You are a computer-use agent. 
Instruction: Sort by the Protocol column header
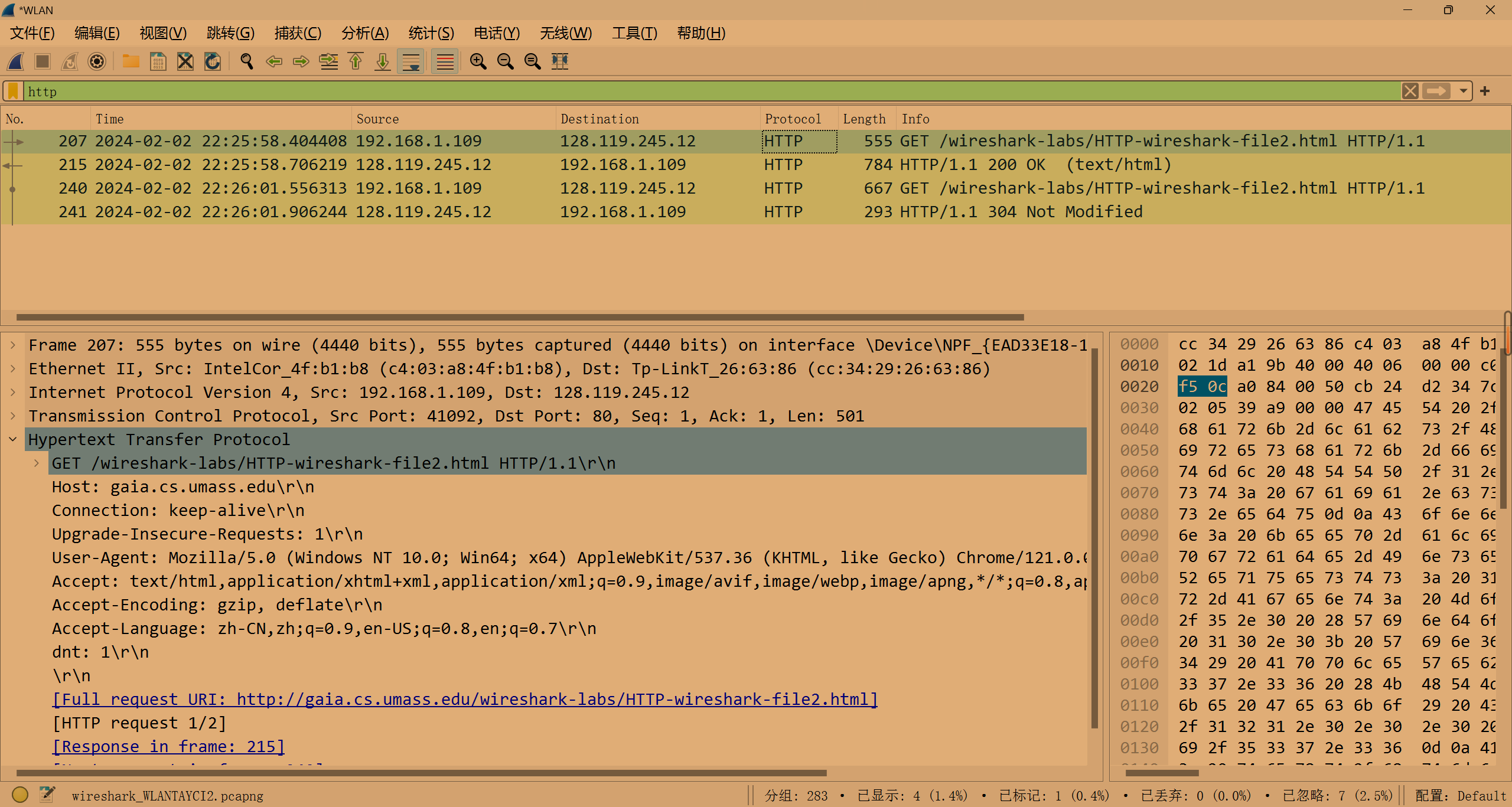tap(800, 119)
